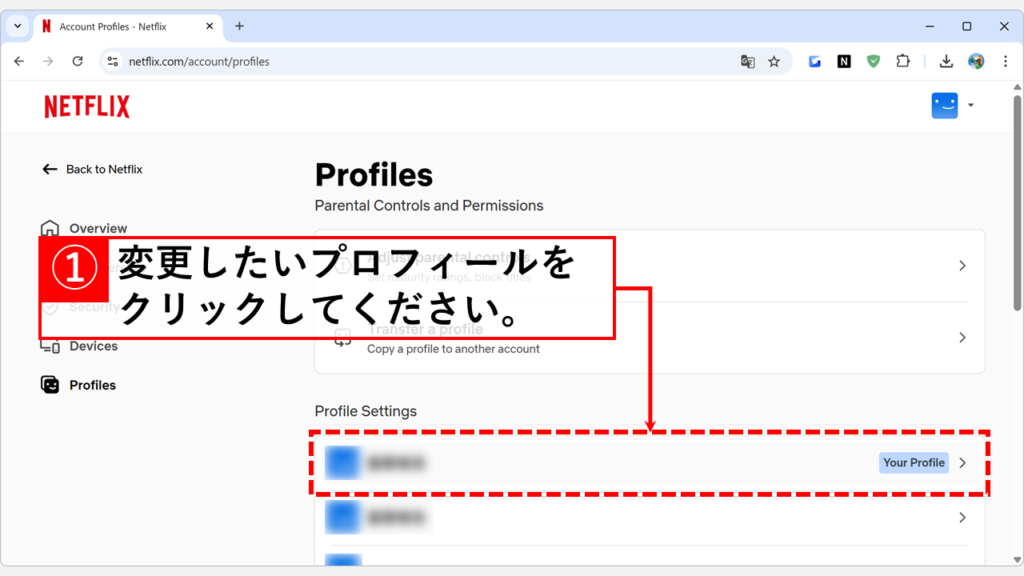Expand Adjust parental controls chevron
The width and height of the screenshot is (1024, 576).
point(962,266)
